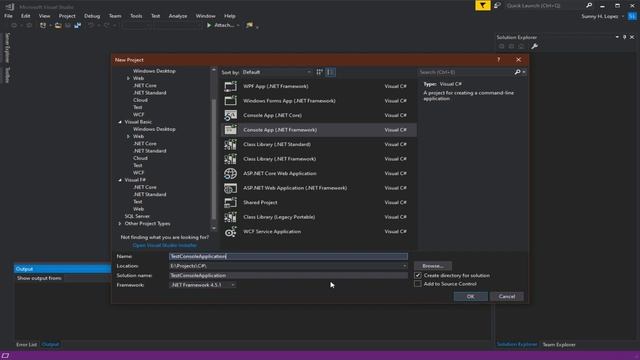
Task: Switch templates to small icons view
Action: 320,72
